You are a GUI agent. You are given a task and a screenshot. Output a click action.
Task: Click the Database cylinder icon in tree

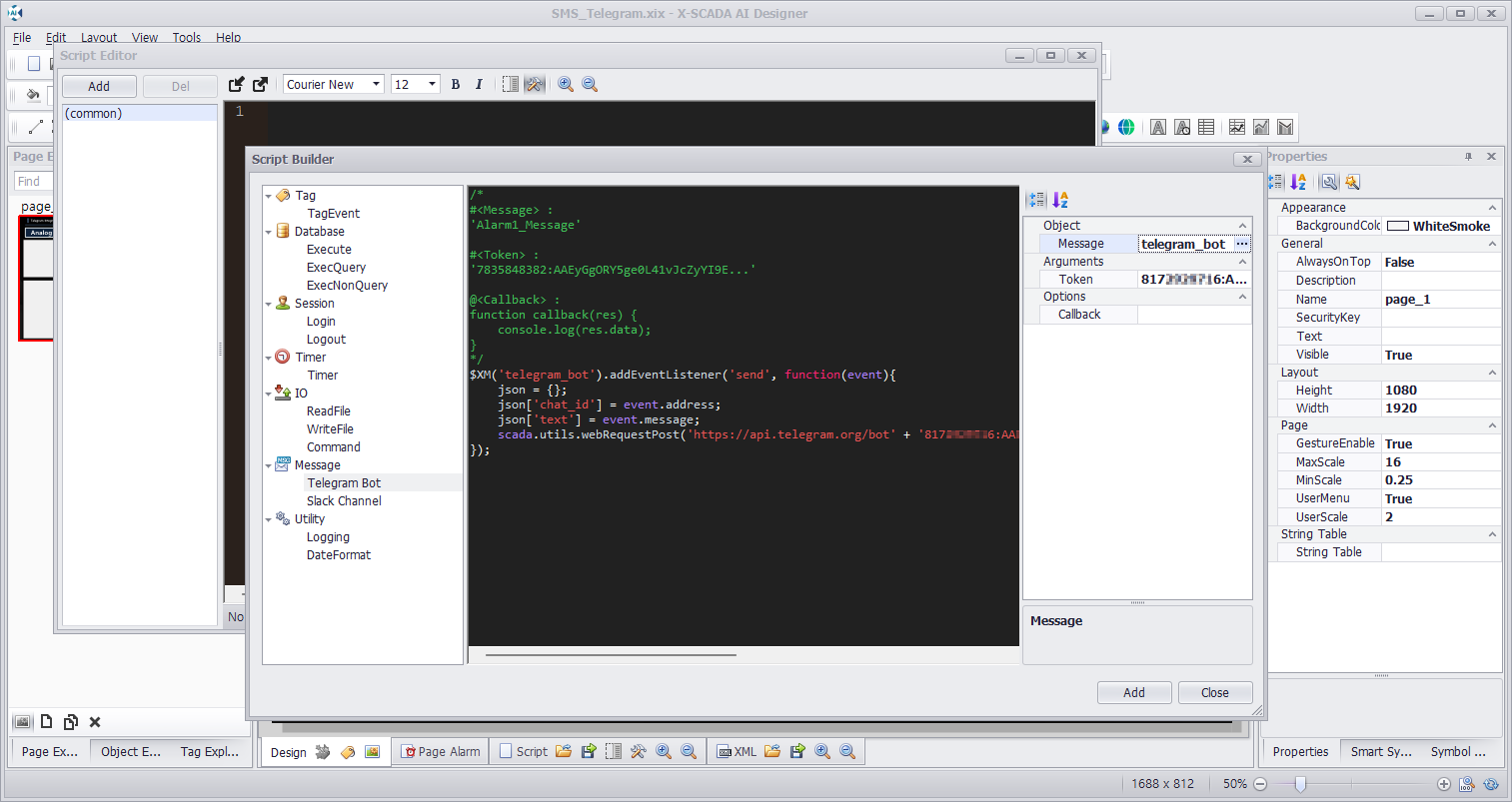click(283, 232)
